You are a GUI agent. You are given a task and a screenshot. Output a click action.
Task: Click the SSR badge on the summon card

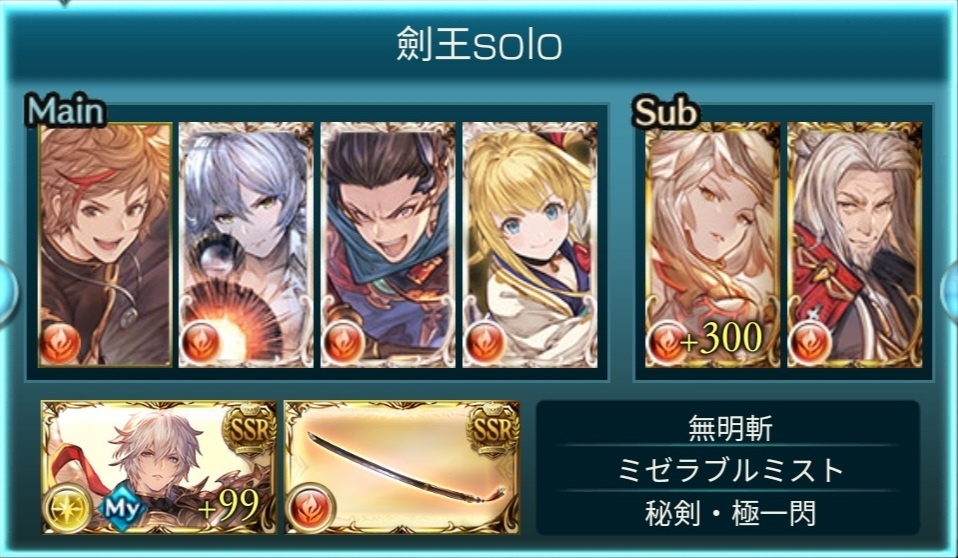tap(249, 429)
